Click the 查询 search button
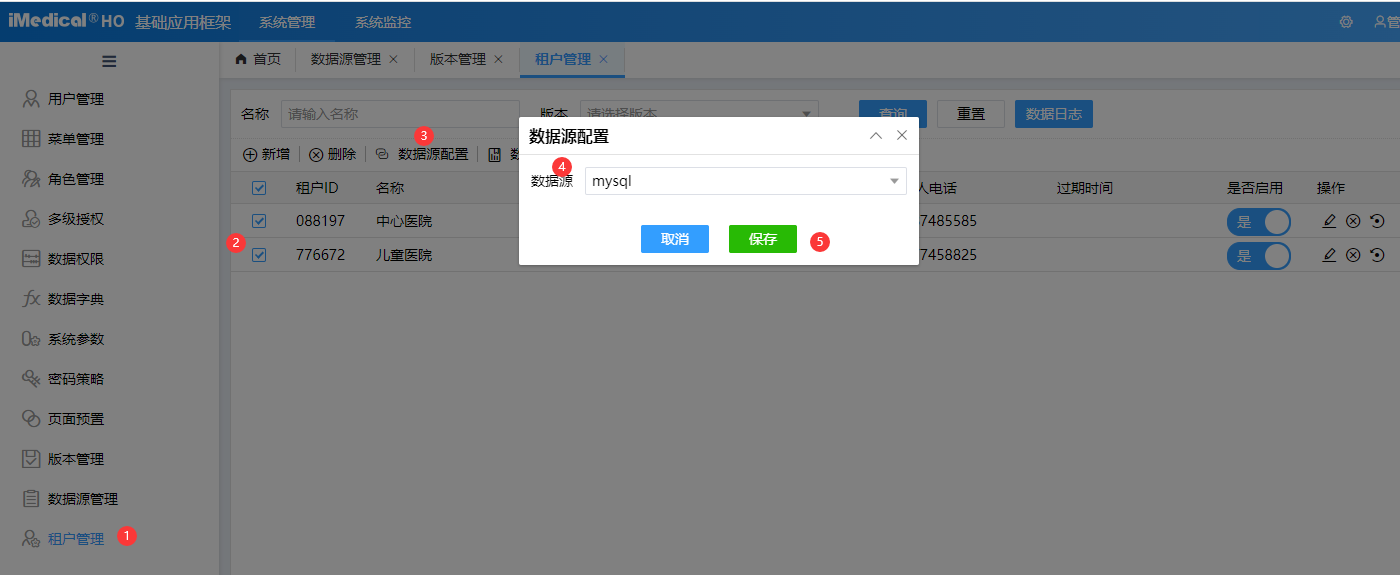The height and width of the screenshot is (575, 1400). click(893, 114)
